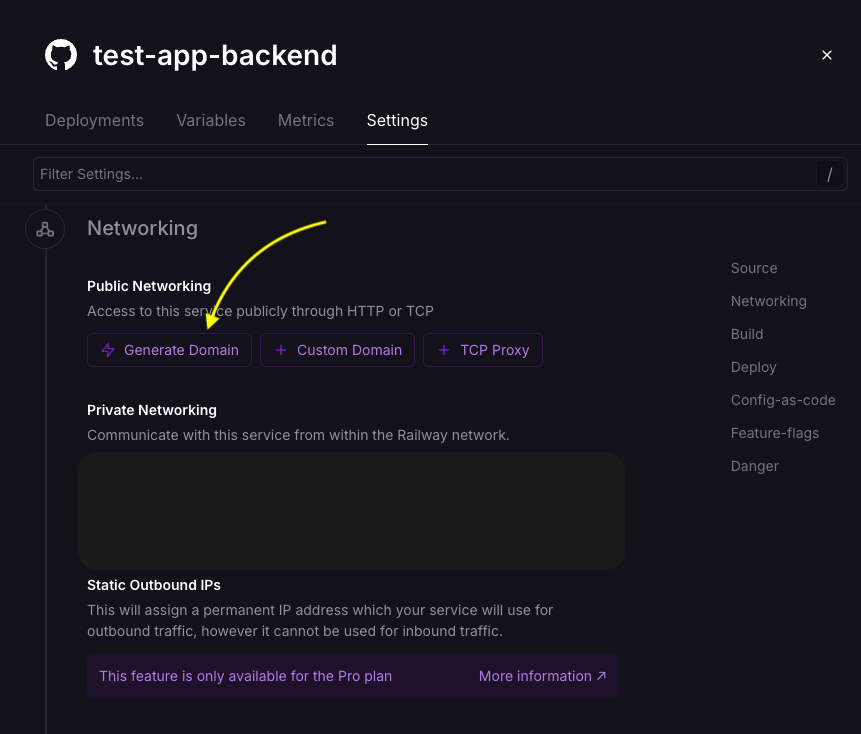Open the Metrics tab
This screenshot has width=861, height=734.
(x=306, y=120)
